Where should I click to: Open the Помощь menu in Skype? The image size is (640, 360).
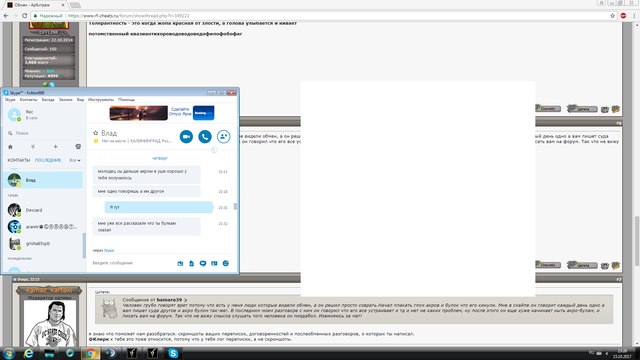127,100
